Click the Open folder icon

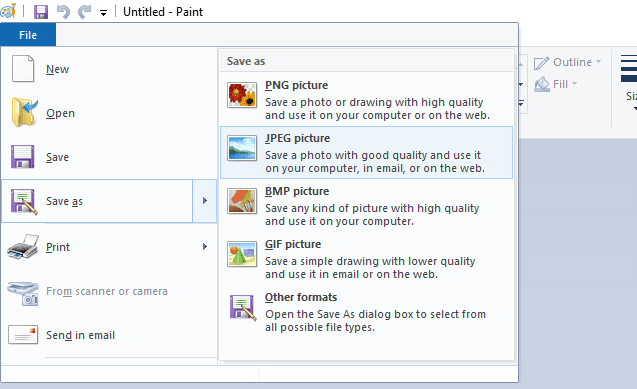tap(24, 112)
